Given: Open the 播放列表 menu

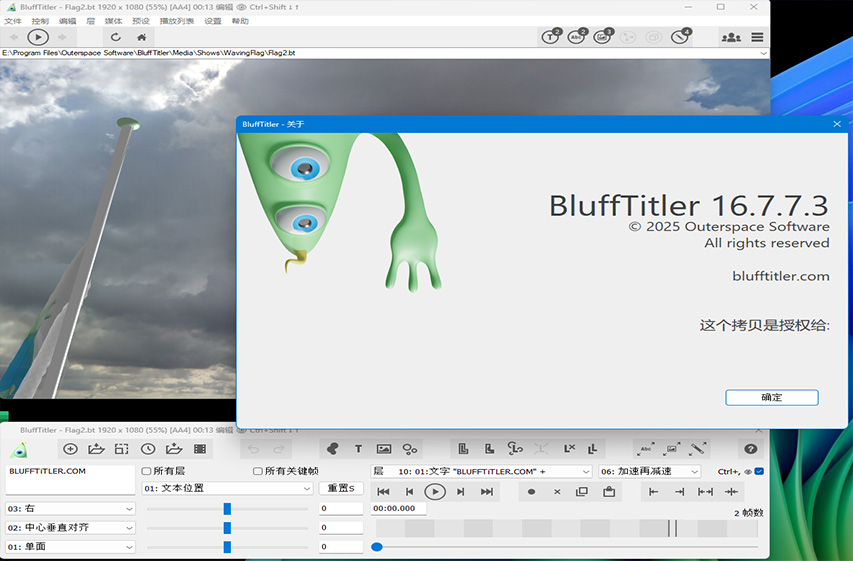Looking at the screenshot, I should pos(175,20).
